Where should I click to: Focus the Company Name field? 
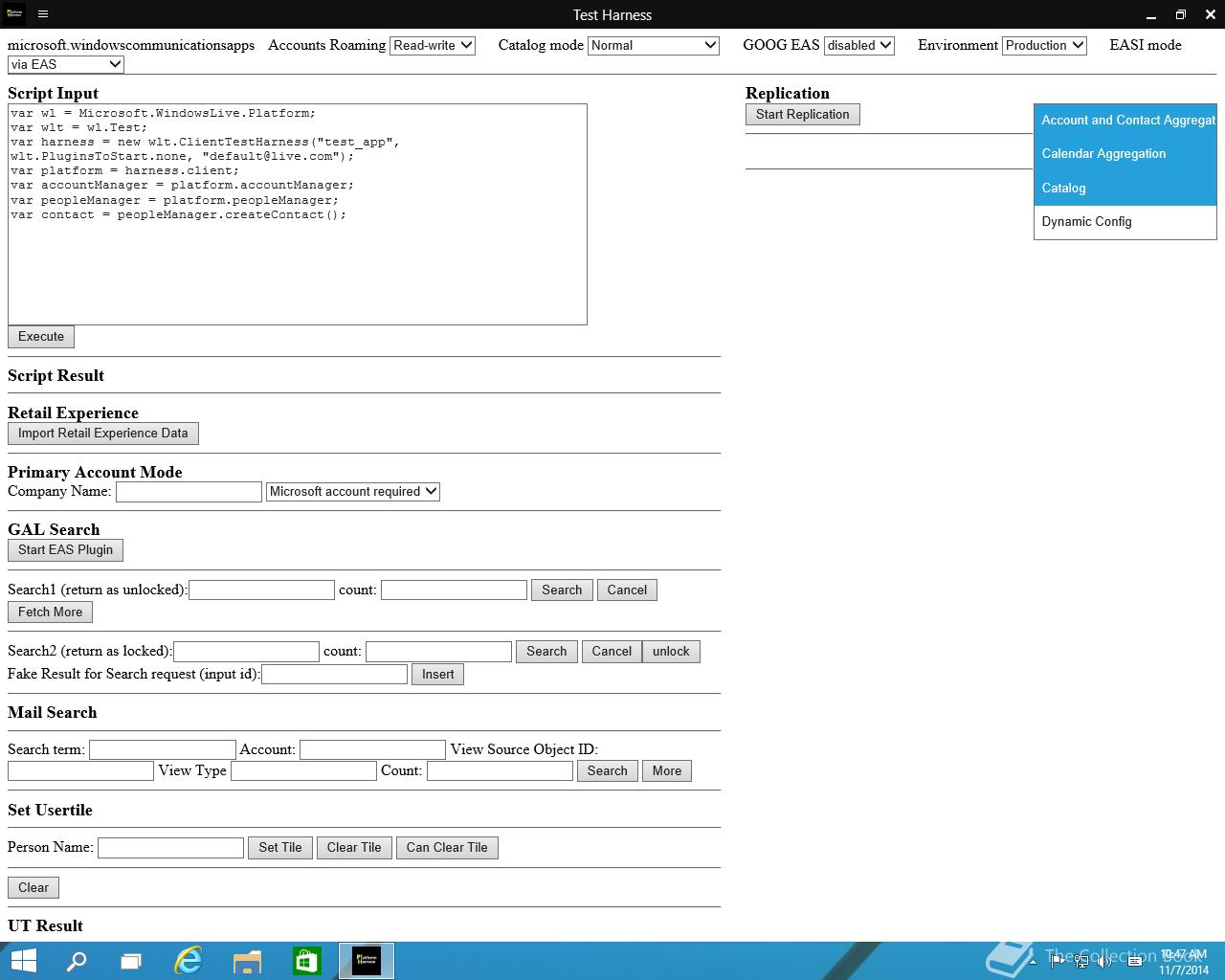pyautogui.click(x=189, y=492)
